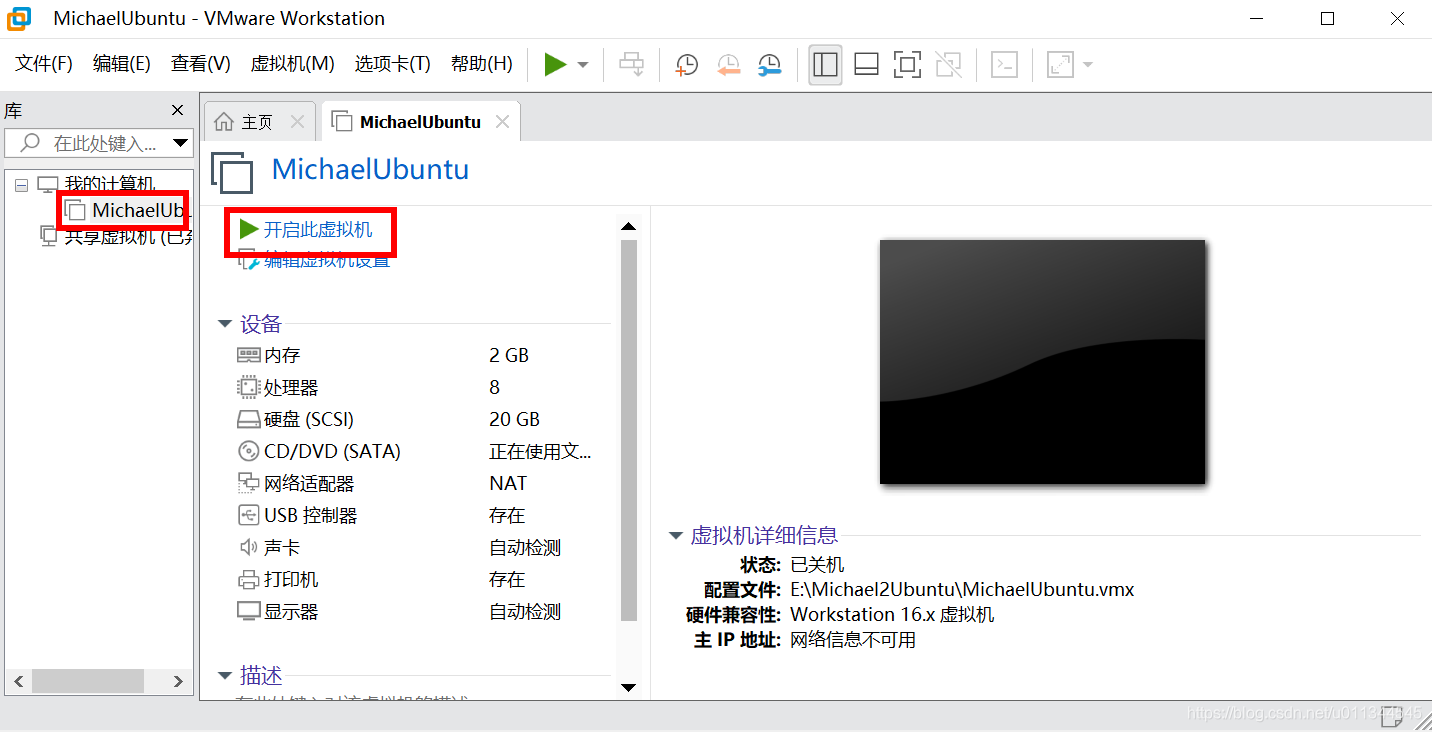Click the 打印机 printer device icon

coord(248,579)
